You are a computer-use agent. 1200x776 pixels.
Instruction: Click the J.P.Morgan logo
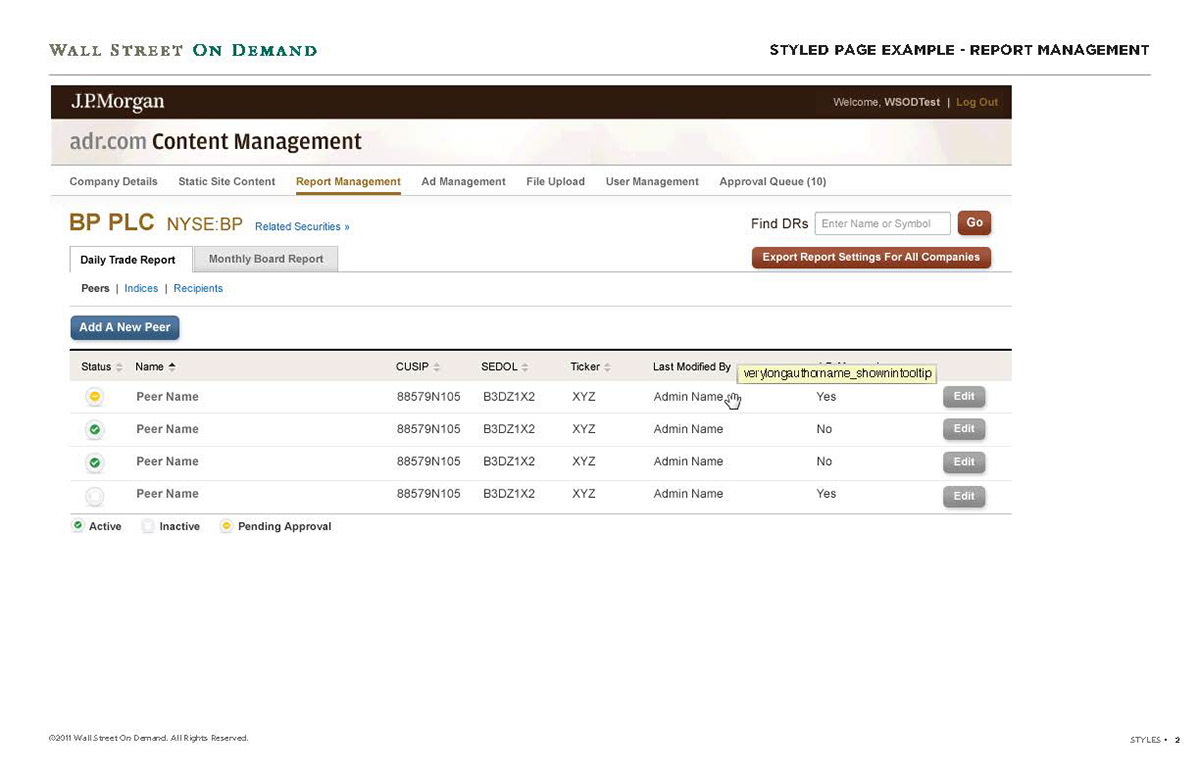click(117, 102)
